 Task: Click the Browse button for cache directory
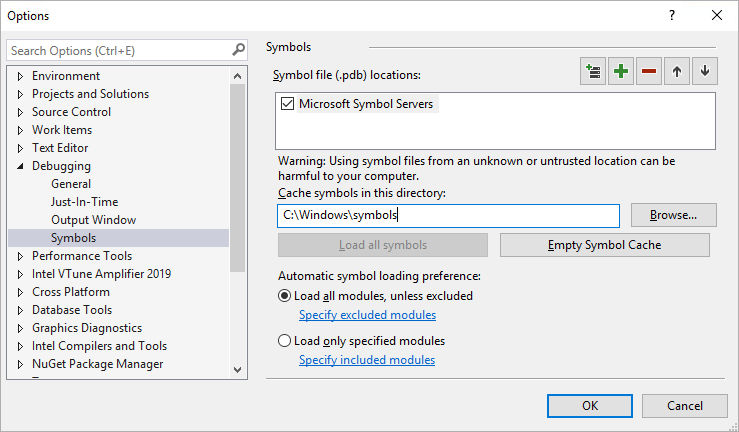point(681,215)
